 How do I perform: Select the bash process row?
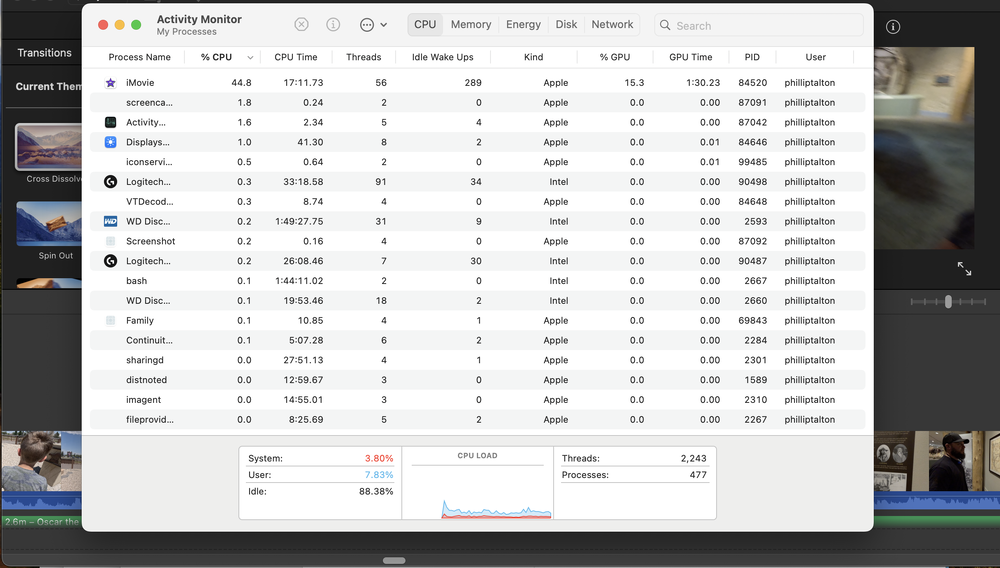tap(477, 280)
